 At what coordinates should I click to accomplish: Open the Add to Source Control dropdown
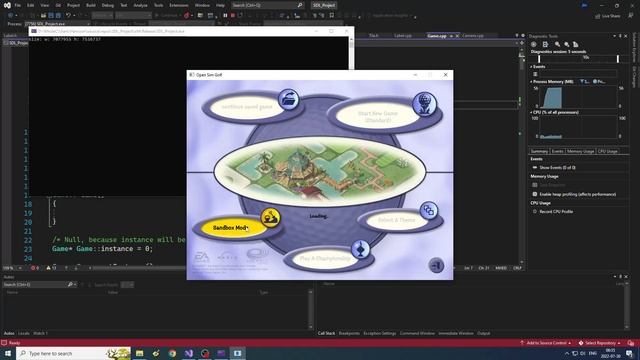tap(545, 343)
